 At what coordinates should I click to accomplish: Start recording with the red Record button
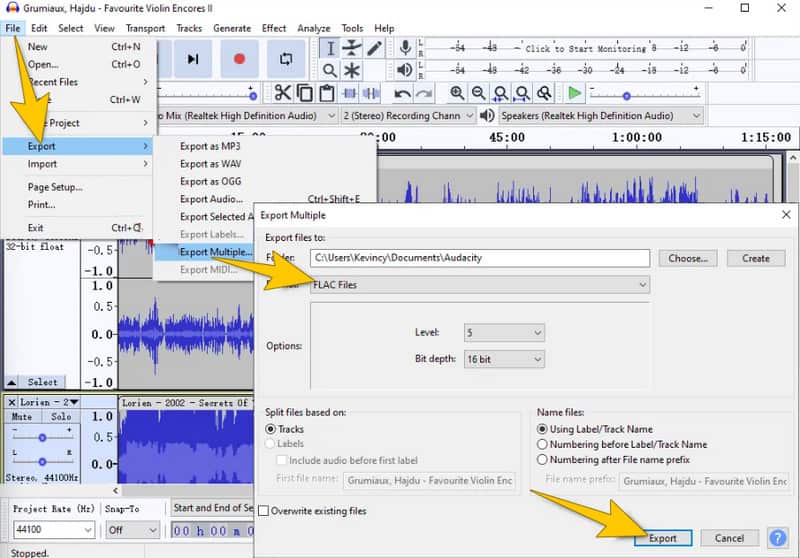(x=239, y=59)
